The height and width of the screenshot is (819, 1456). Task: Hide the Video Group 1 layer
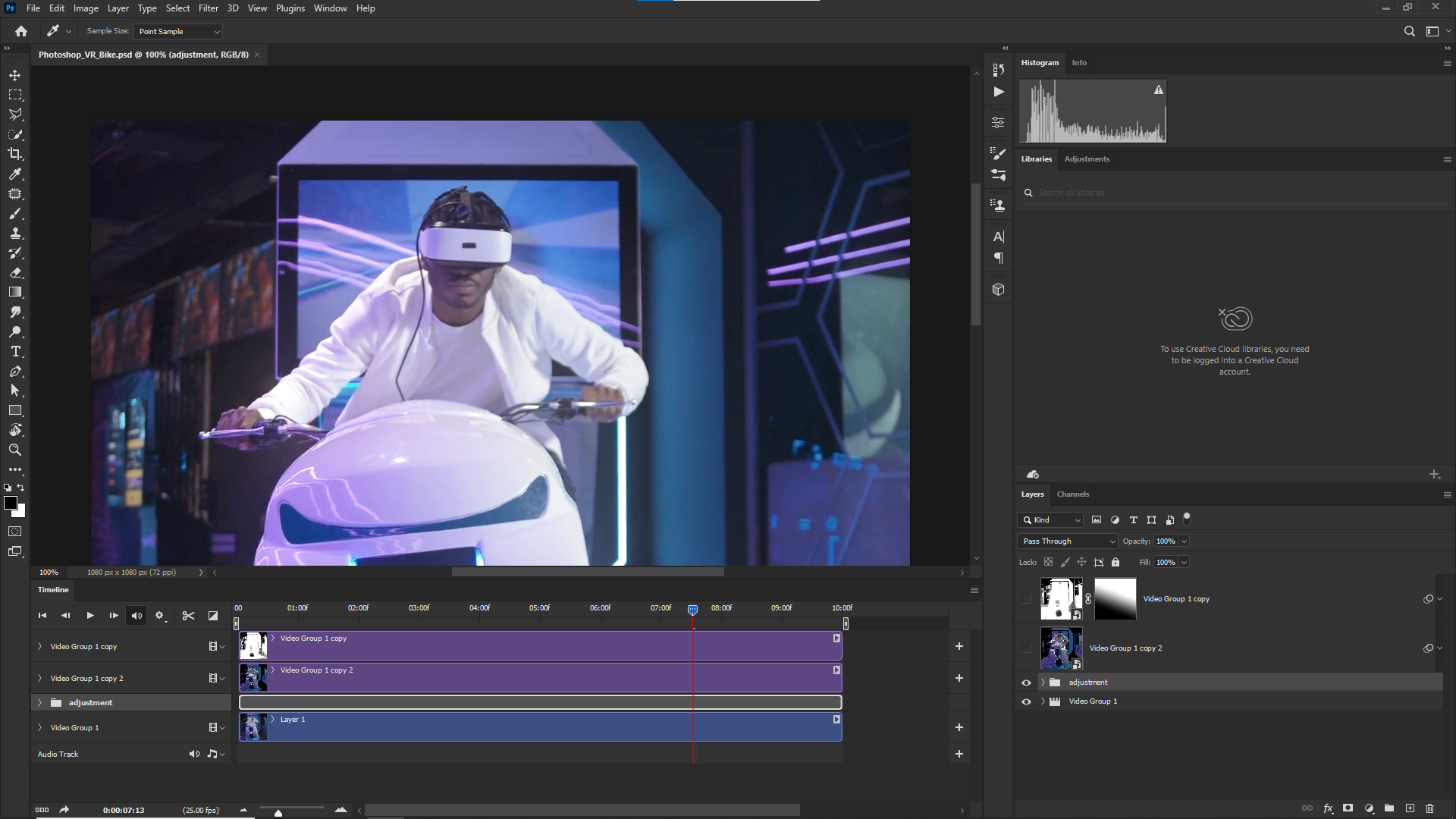coord(1026,701)
